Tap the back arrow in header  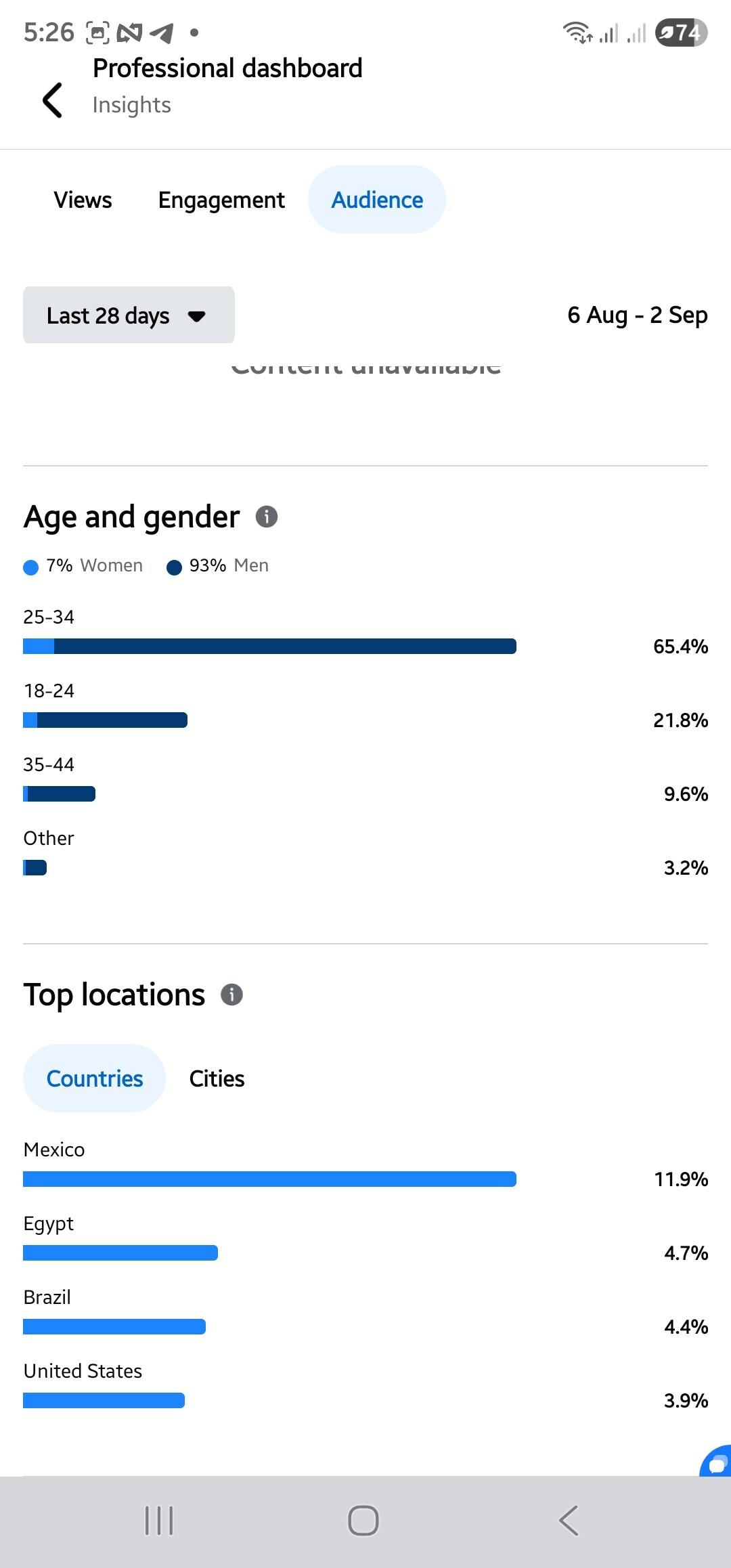pyautogui.click(x=53, y=100)
